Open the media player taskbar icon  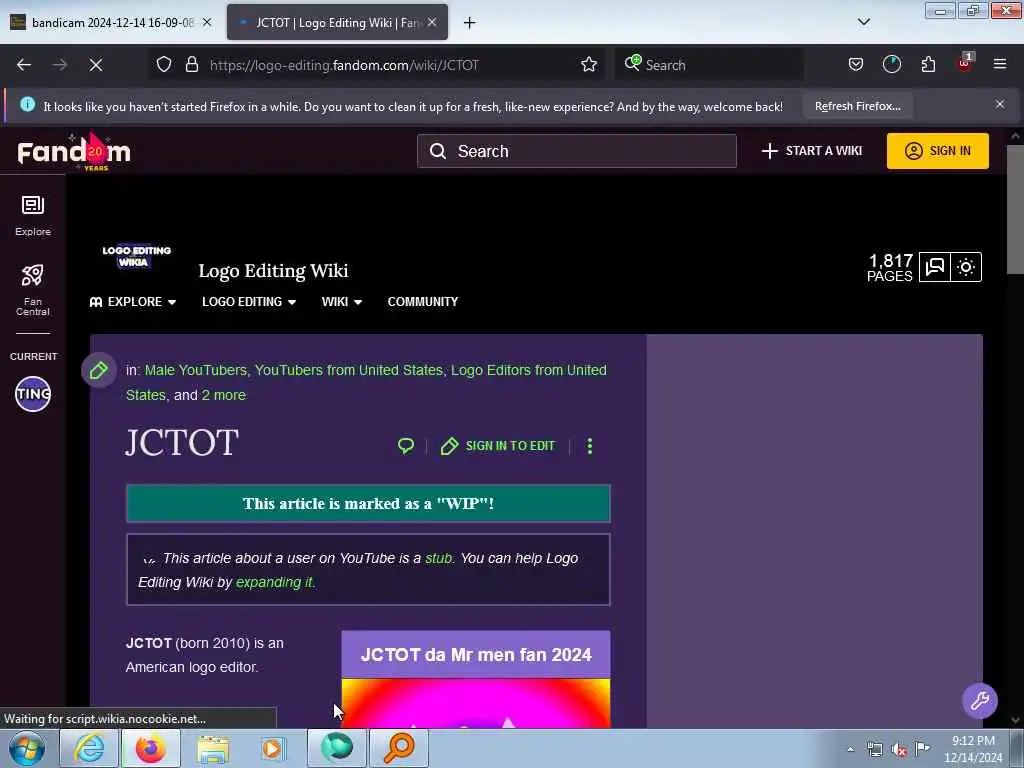tap(274, 748)
